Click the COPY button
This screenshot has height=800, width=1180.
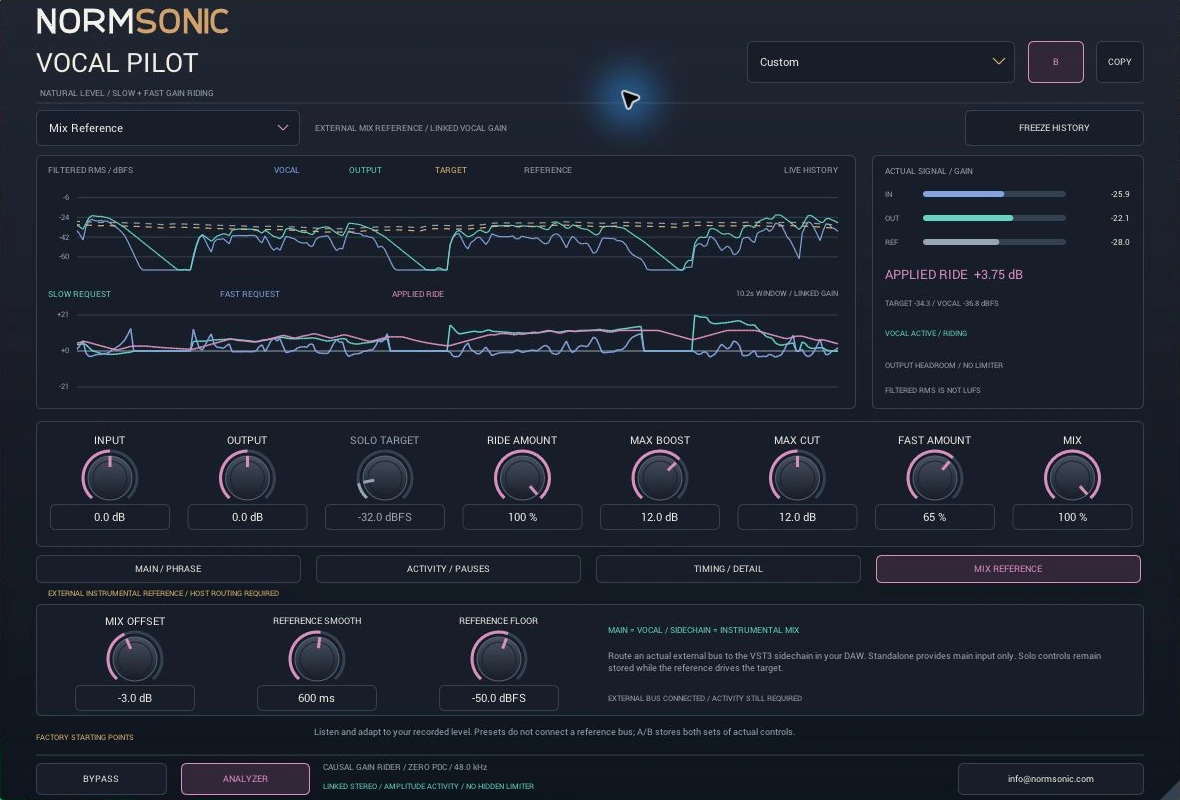click(x=1119, y=62)
